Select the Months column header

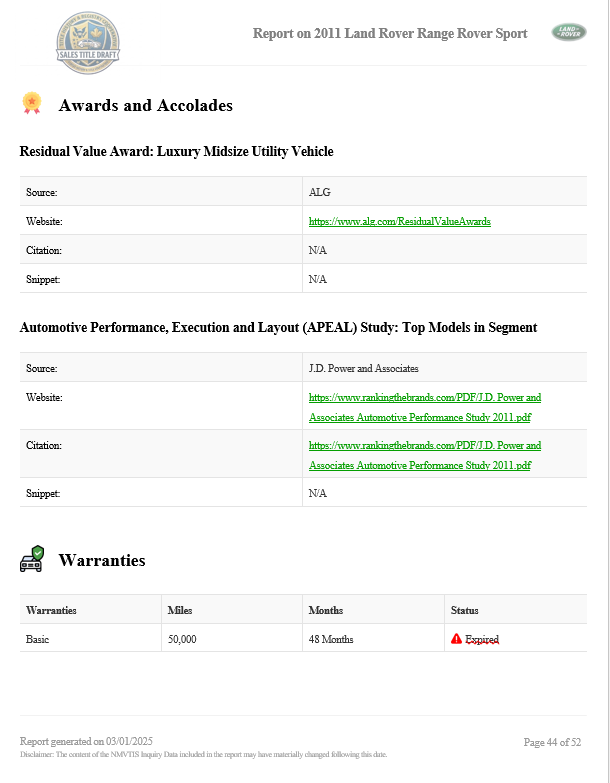(326, 610)
